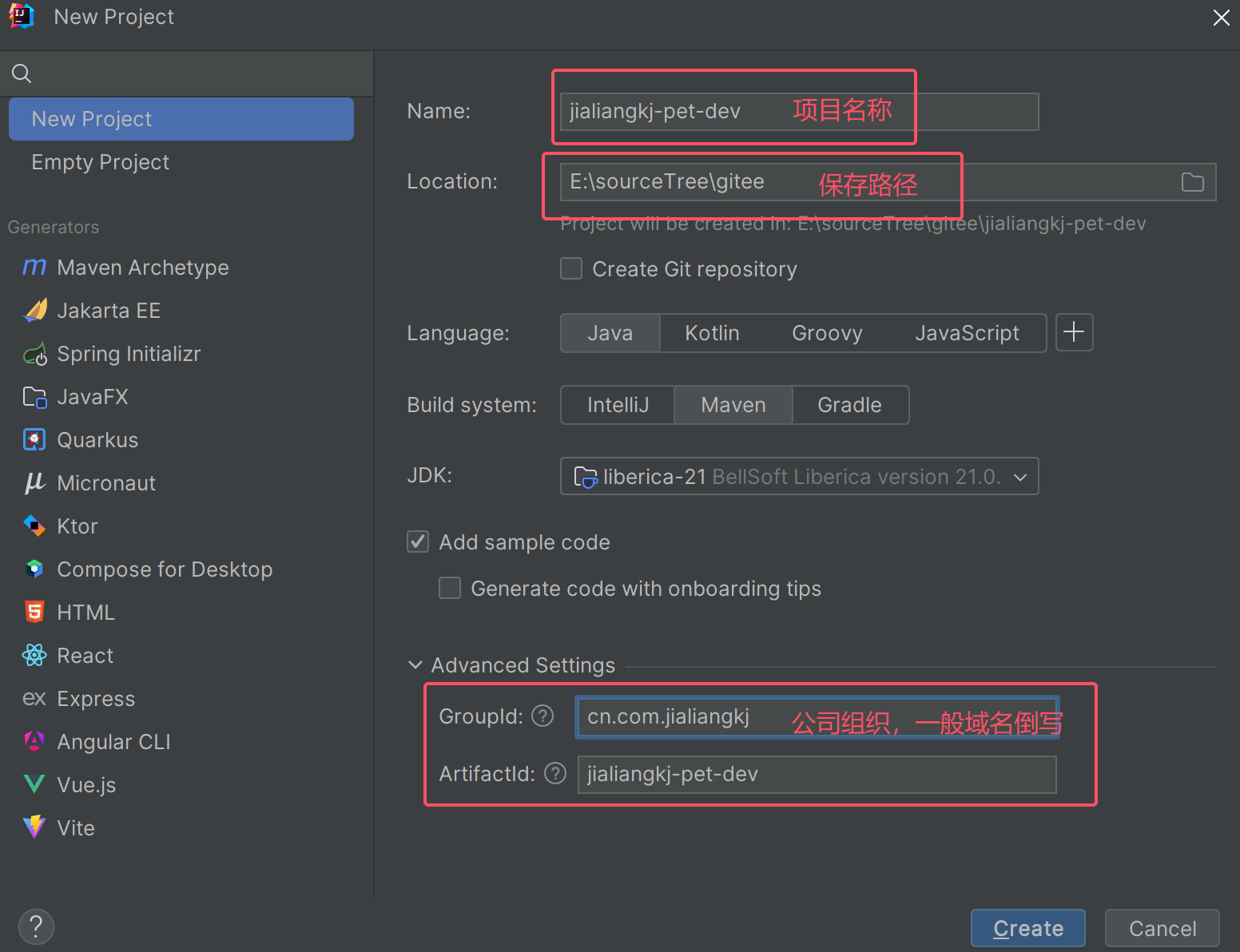Select Maven Archetype generator
This screenshot has height=952, width=1240.
[143, 268]
